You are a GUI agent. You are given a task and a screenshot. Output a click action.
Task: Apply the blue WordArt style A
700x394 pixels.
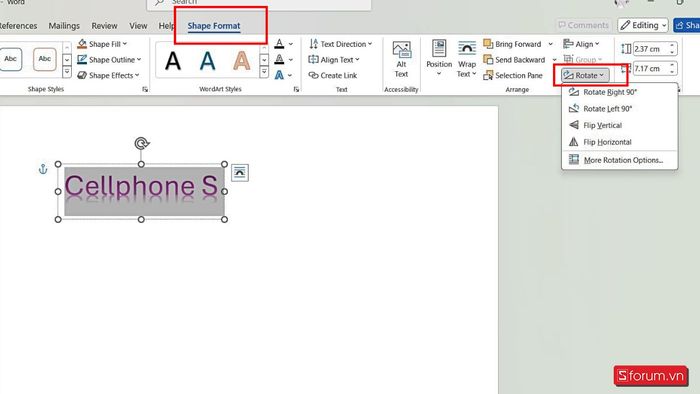pyautogui.click(x=207, y=61)
